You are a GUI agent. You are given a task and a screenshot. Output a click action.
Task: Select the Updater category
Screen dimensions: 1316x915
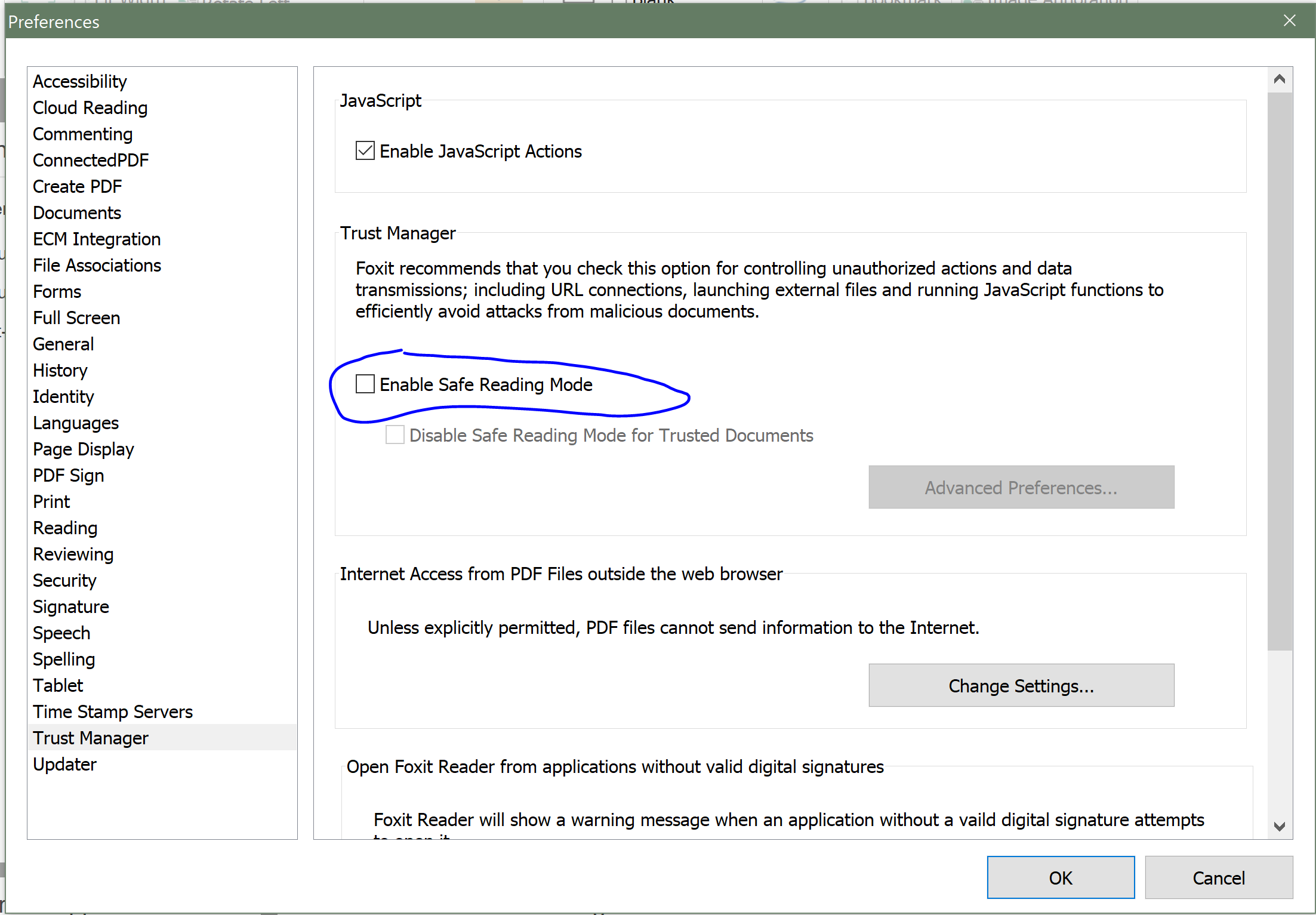pyautogui.click(x=64, y=764)
